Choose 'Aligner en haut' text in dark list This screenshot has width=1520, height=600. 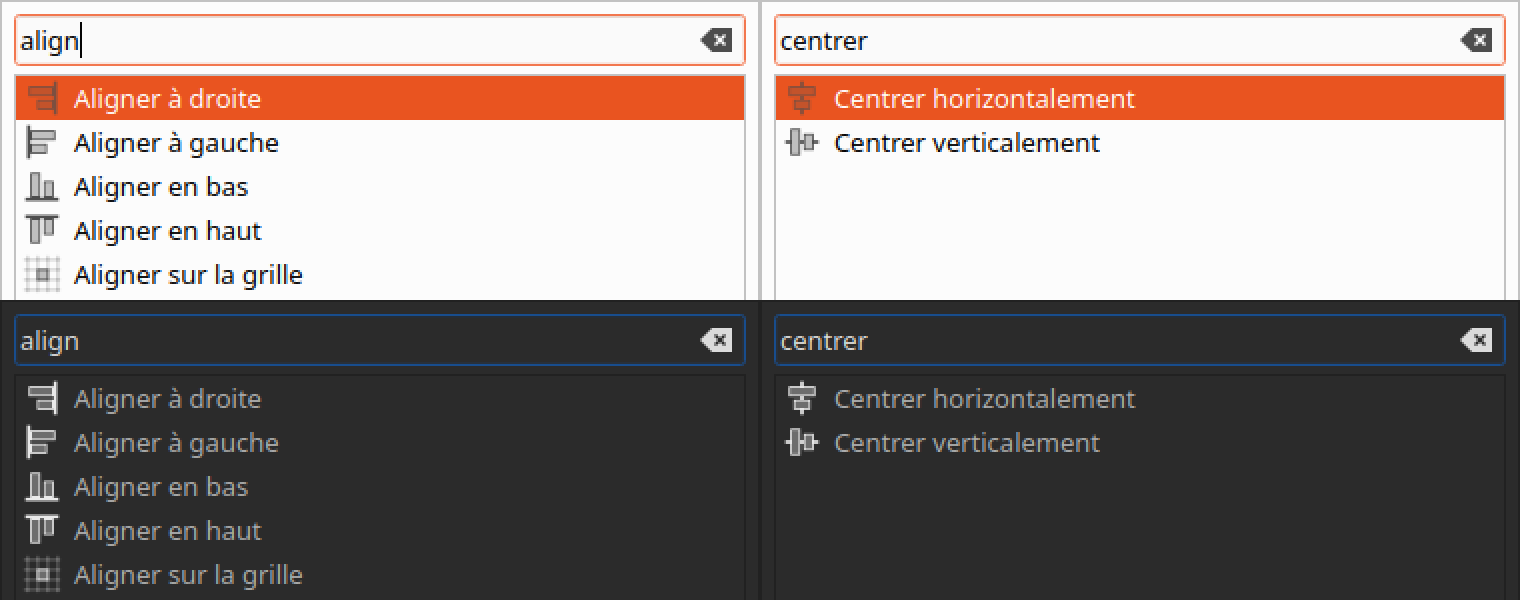click(x=167, y=531)
